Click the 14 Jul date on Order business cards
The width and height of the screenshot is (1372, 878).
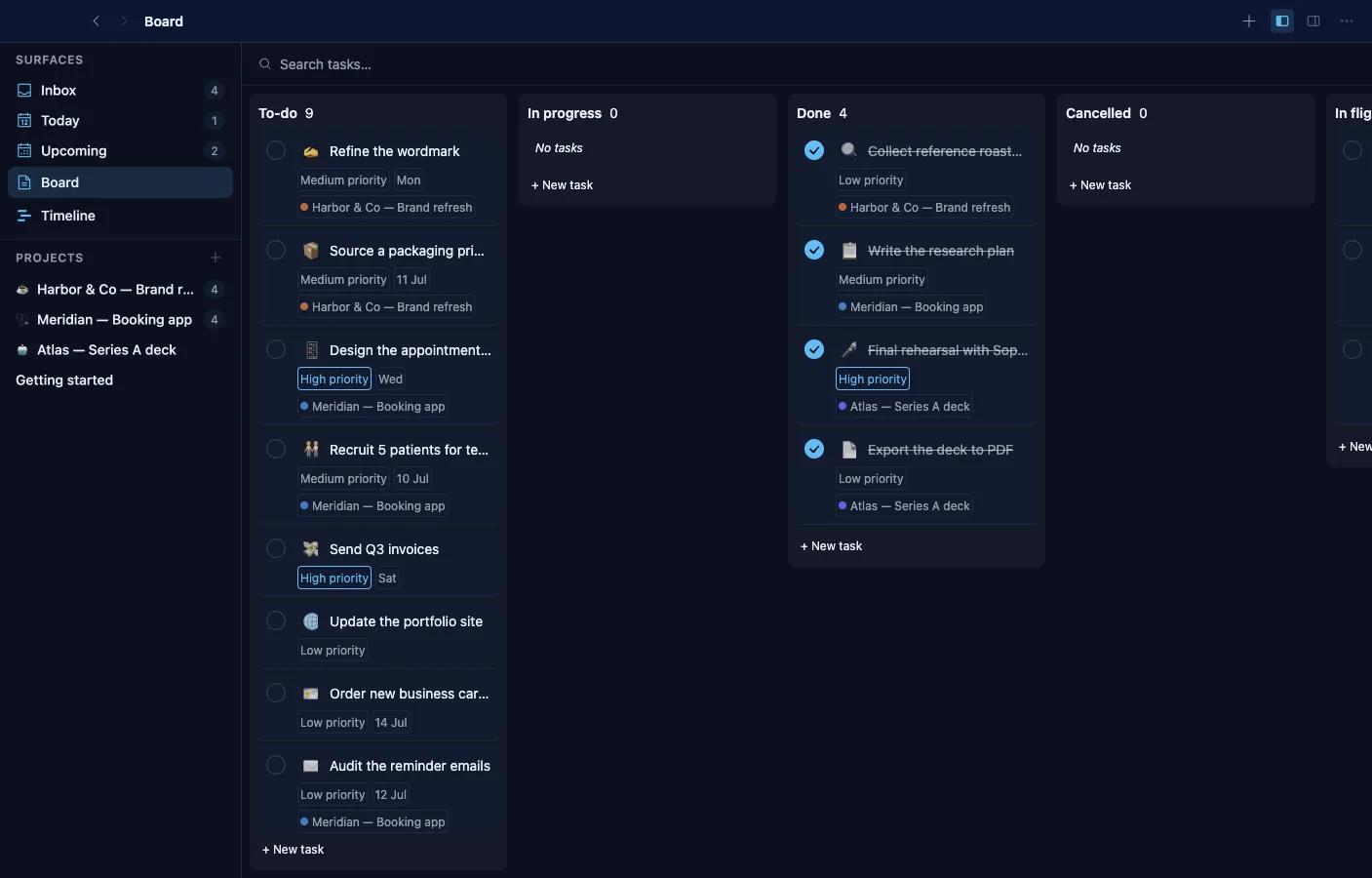tap(391, 722)
